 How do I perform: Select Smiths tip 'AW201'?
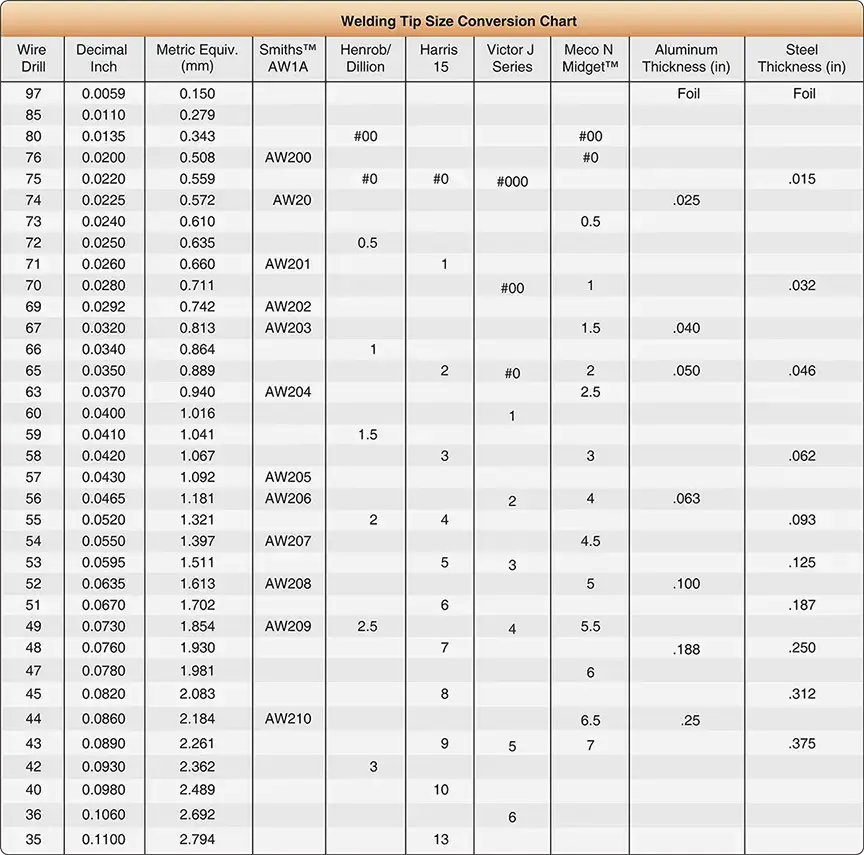click(x=288, y=264)
